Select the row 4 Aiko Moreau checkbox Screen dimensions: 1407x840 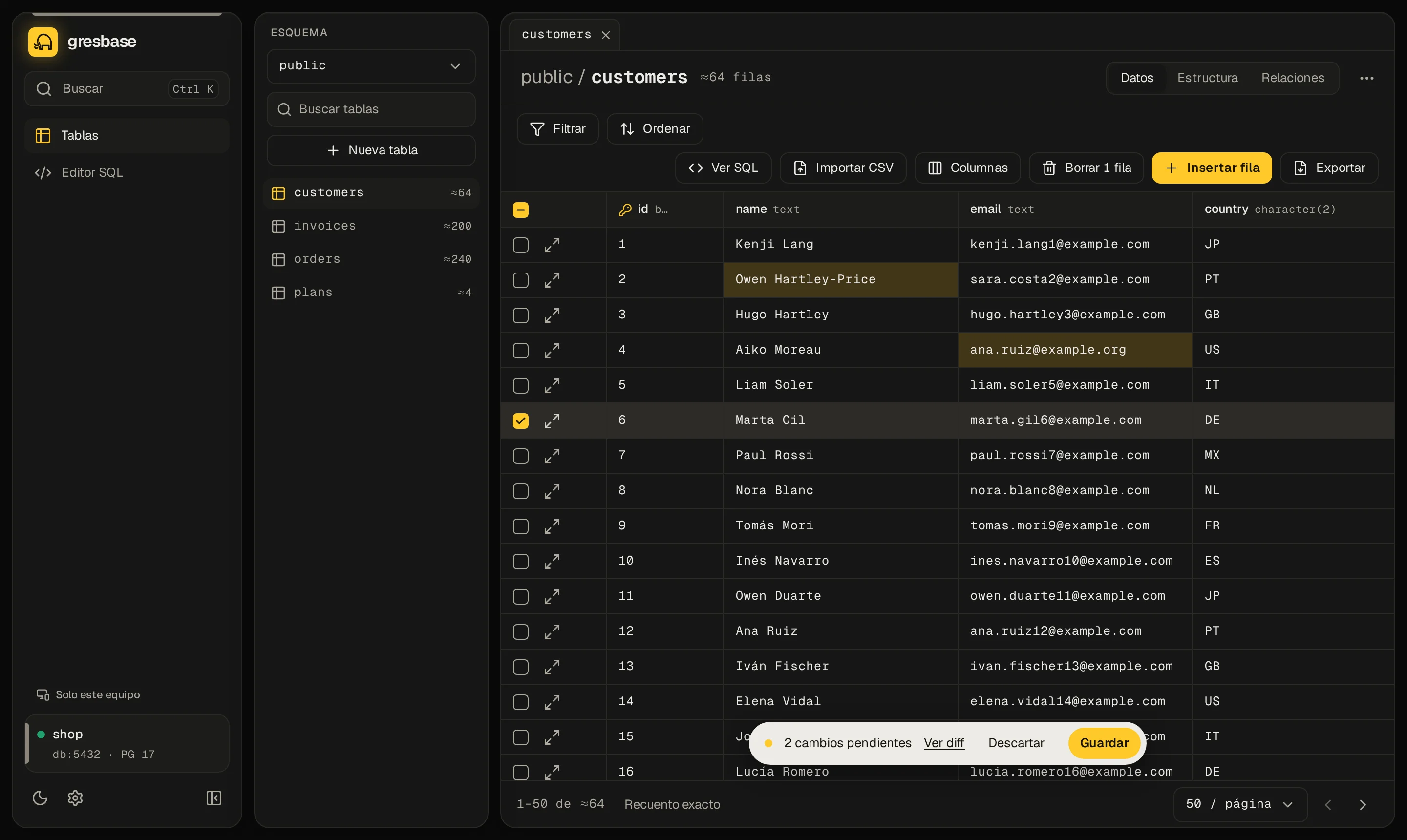coord(521,350)
